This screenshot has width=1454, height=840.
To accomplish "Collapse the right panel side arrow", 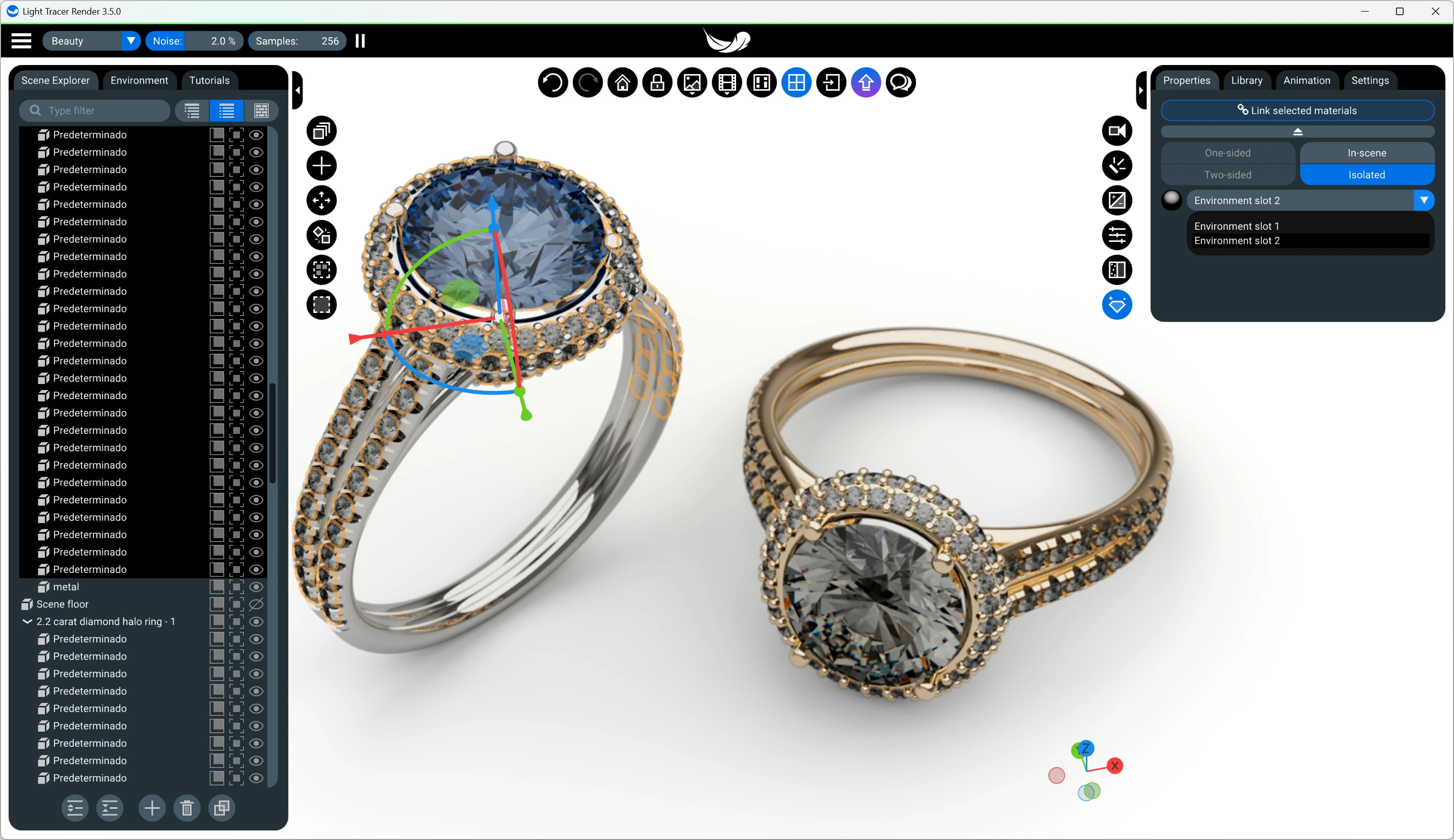I will pos(1141,90).
